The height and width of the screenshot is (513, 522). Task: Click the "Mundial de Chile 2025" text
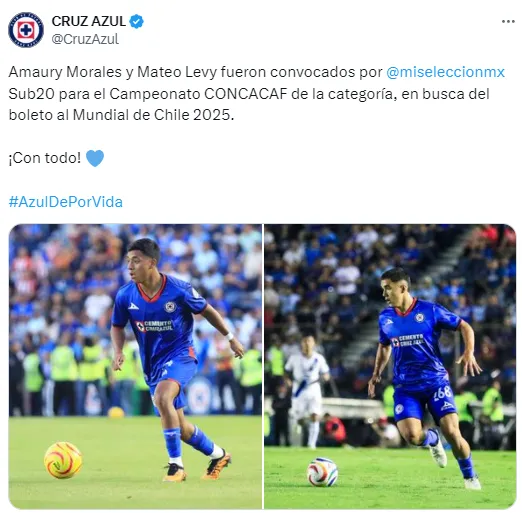pos(152,115)
